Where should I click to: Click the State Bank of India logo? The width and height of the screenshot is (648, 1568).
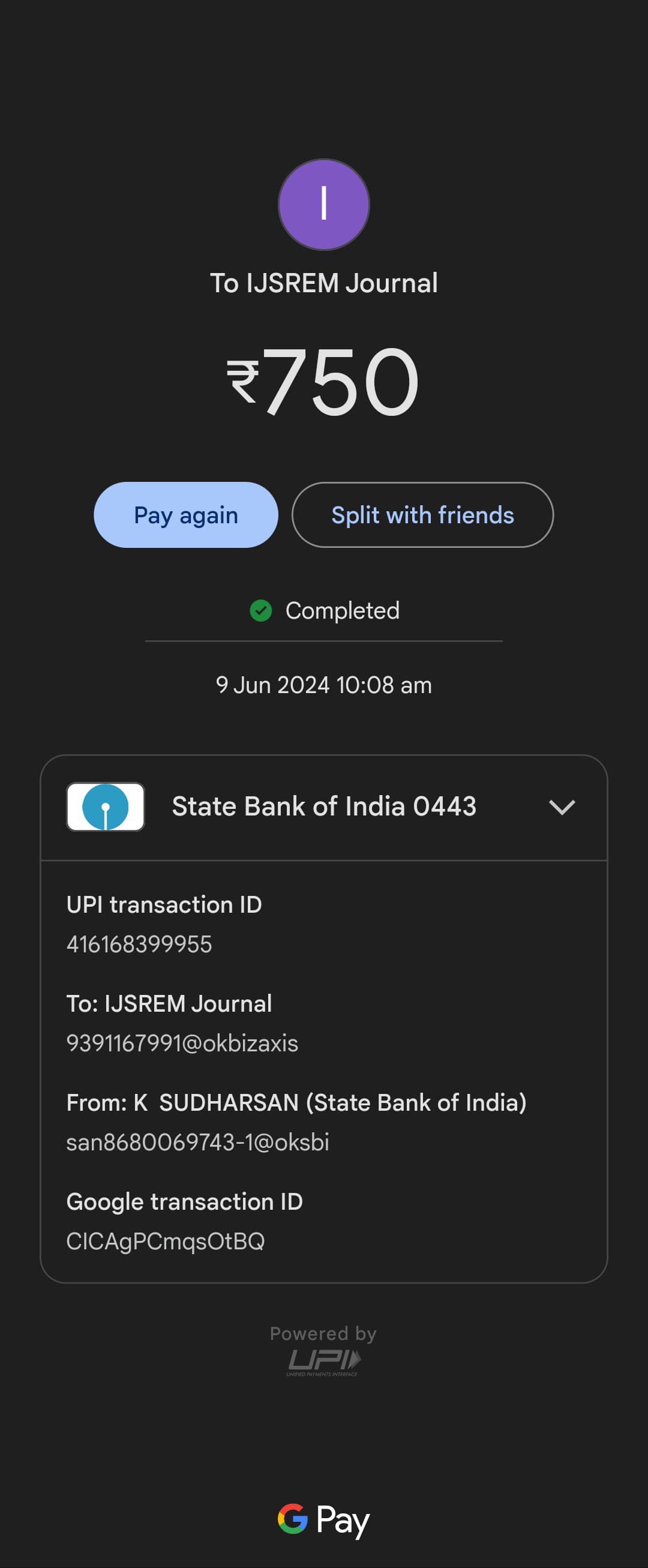pyautogui.click(x=105, y=807)
